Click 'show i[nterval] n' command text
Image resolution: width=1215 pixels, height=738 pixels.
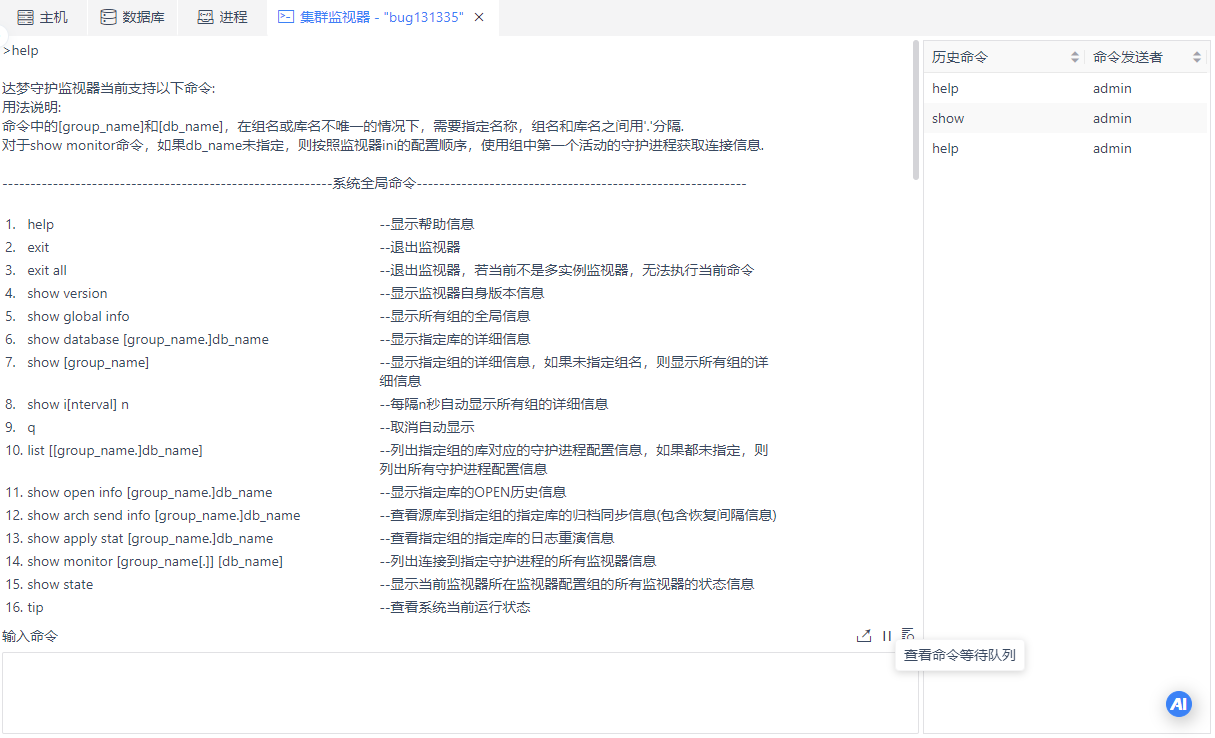[78, 404]
